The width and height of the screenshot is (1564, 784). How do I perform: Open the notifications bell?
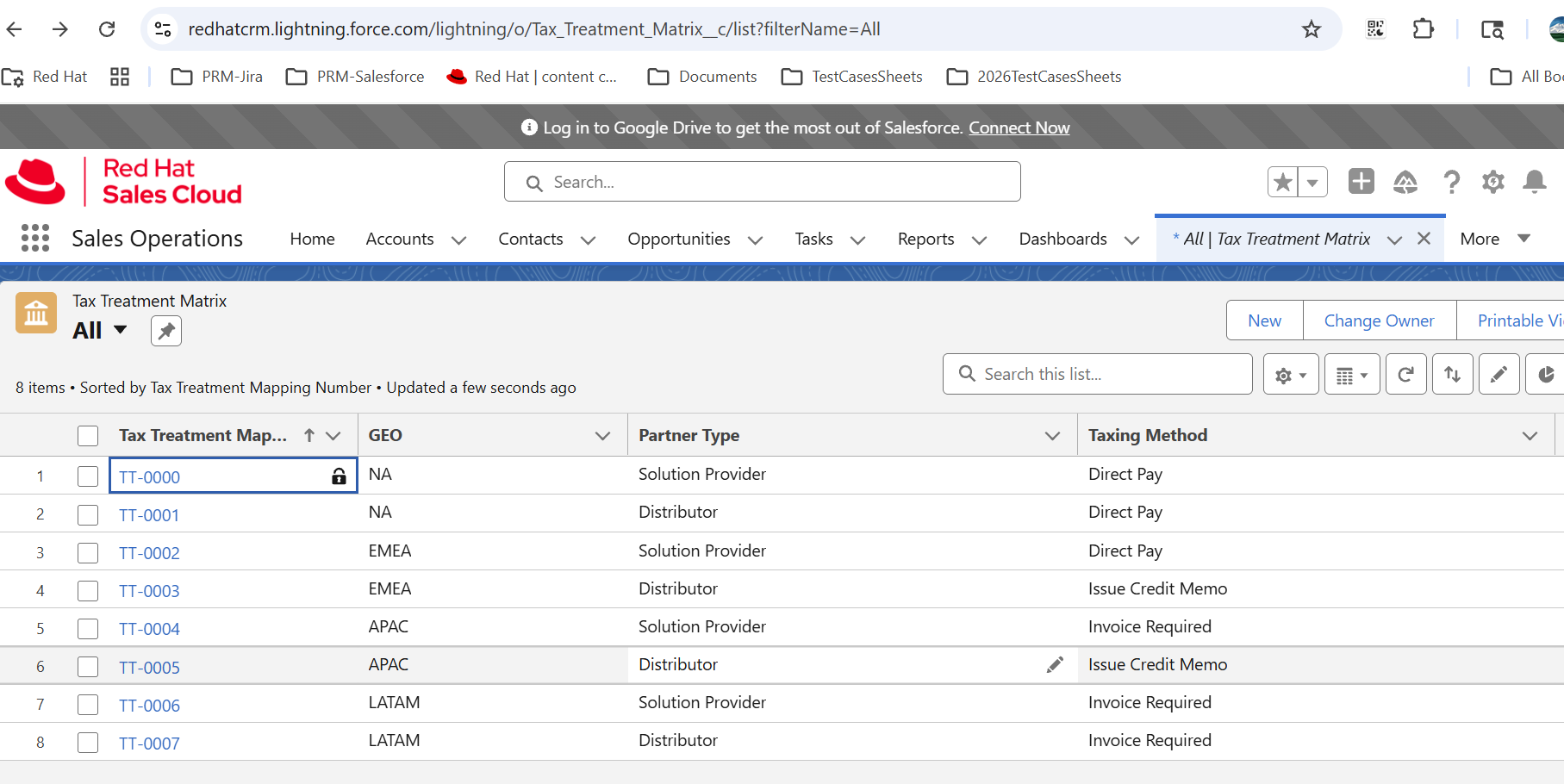1534,182
